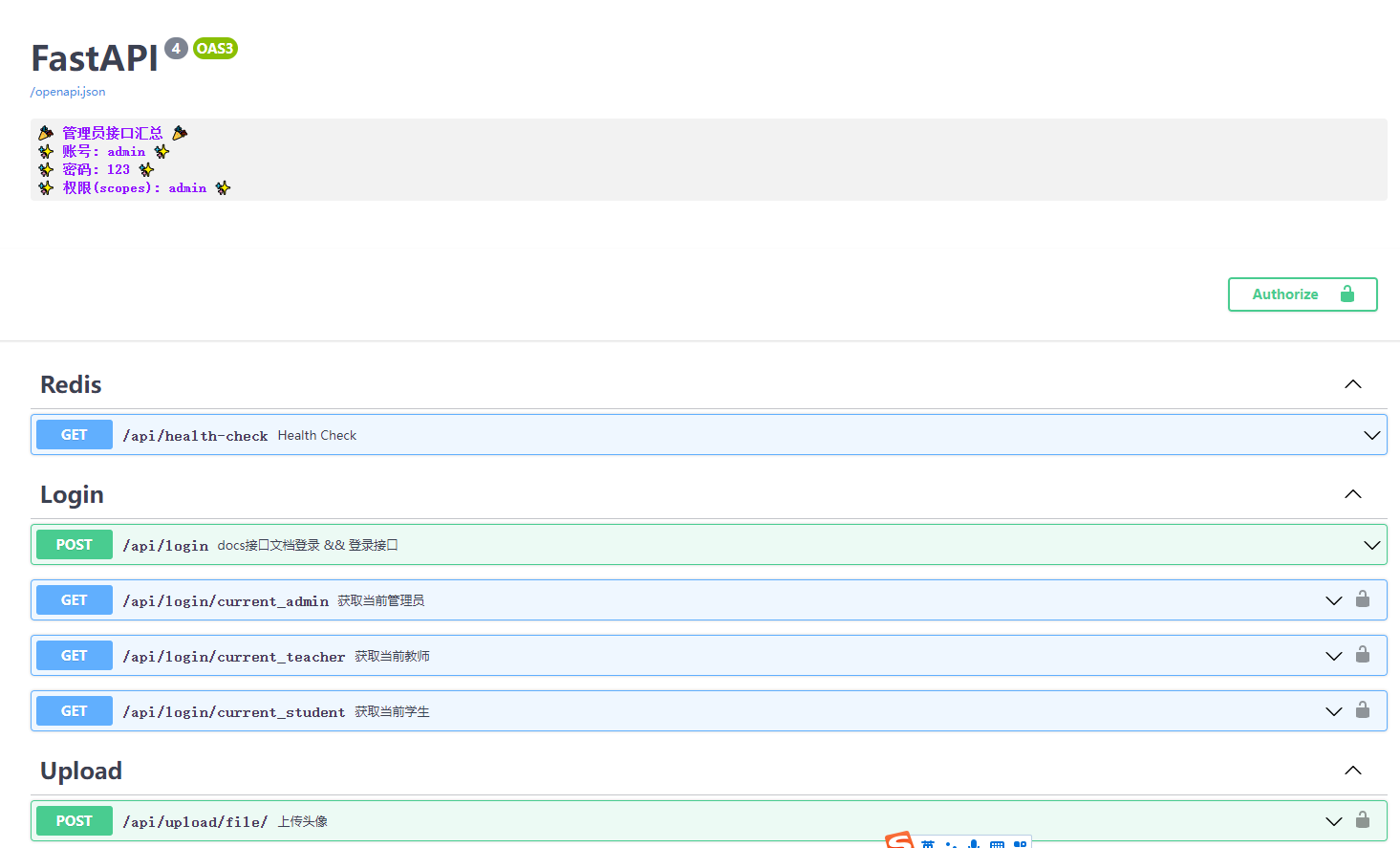Click the lock icon on /api/login/current_student

point(1363,710)
